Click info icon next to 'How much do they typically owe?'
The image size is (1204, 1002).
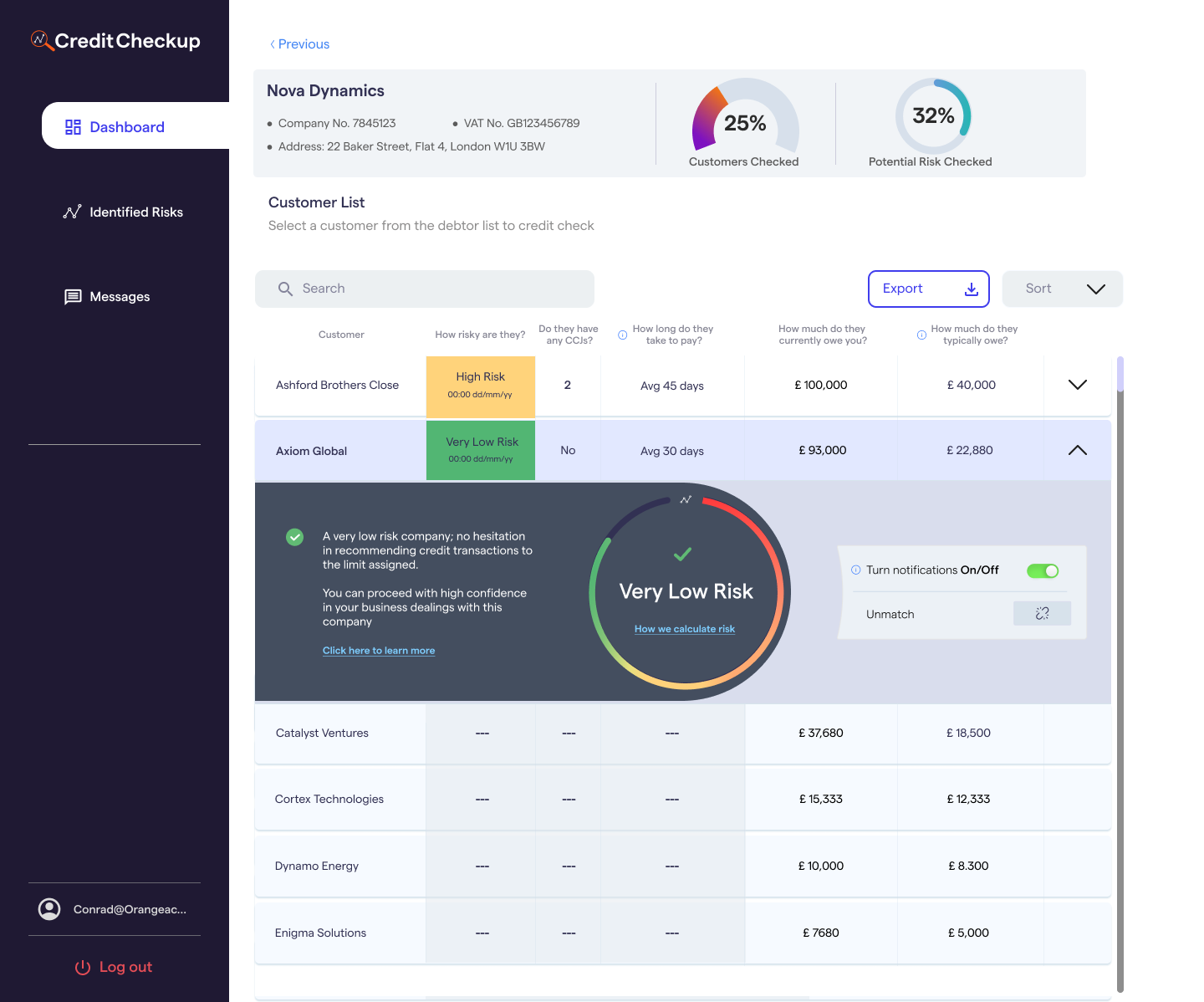pos(921,335)
